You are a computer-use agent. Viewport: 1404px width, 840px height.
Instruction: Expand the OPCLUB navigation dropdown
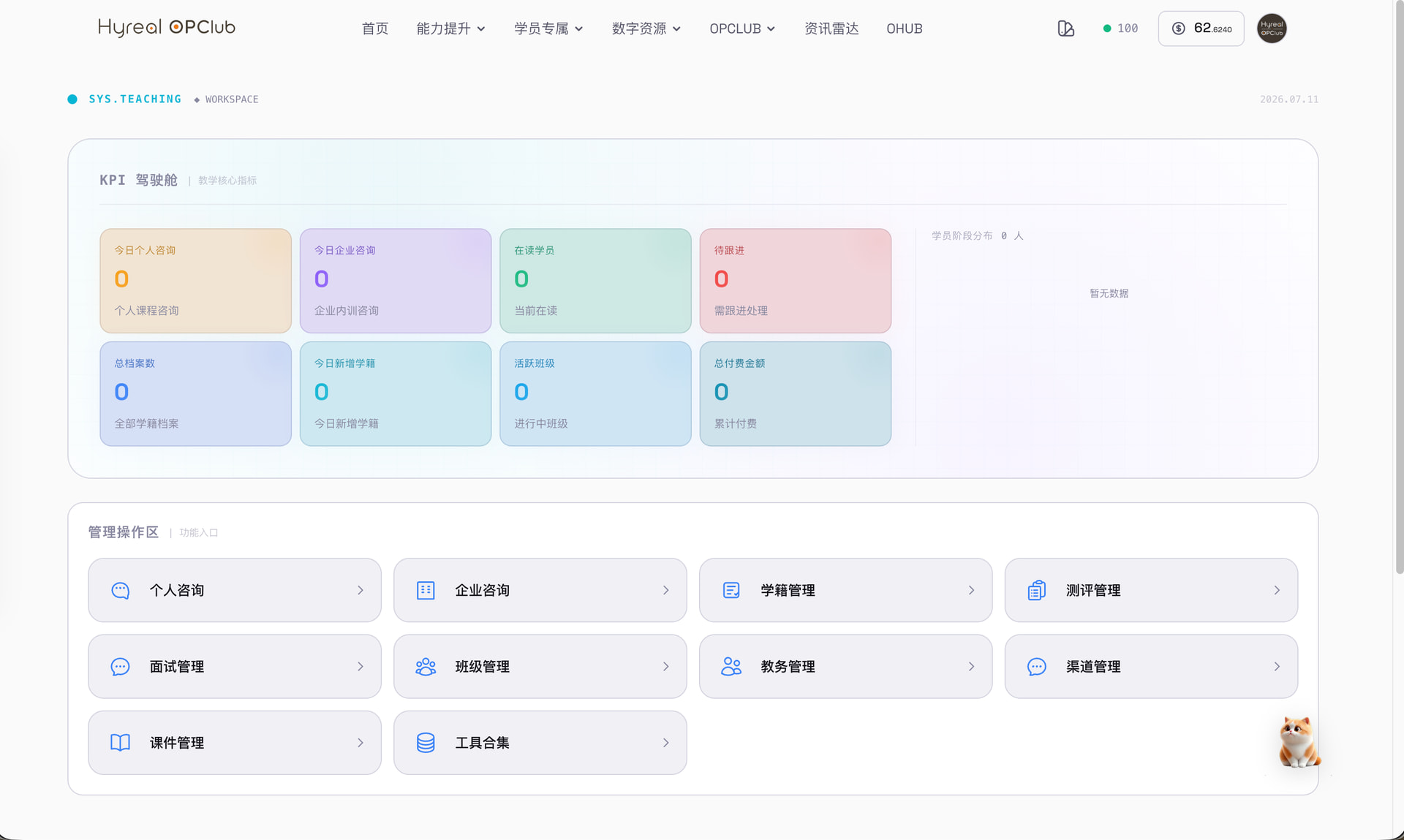point(742,29)
